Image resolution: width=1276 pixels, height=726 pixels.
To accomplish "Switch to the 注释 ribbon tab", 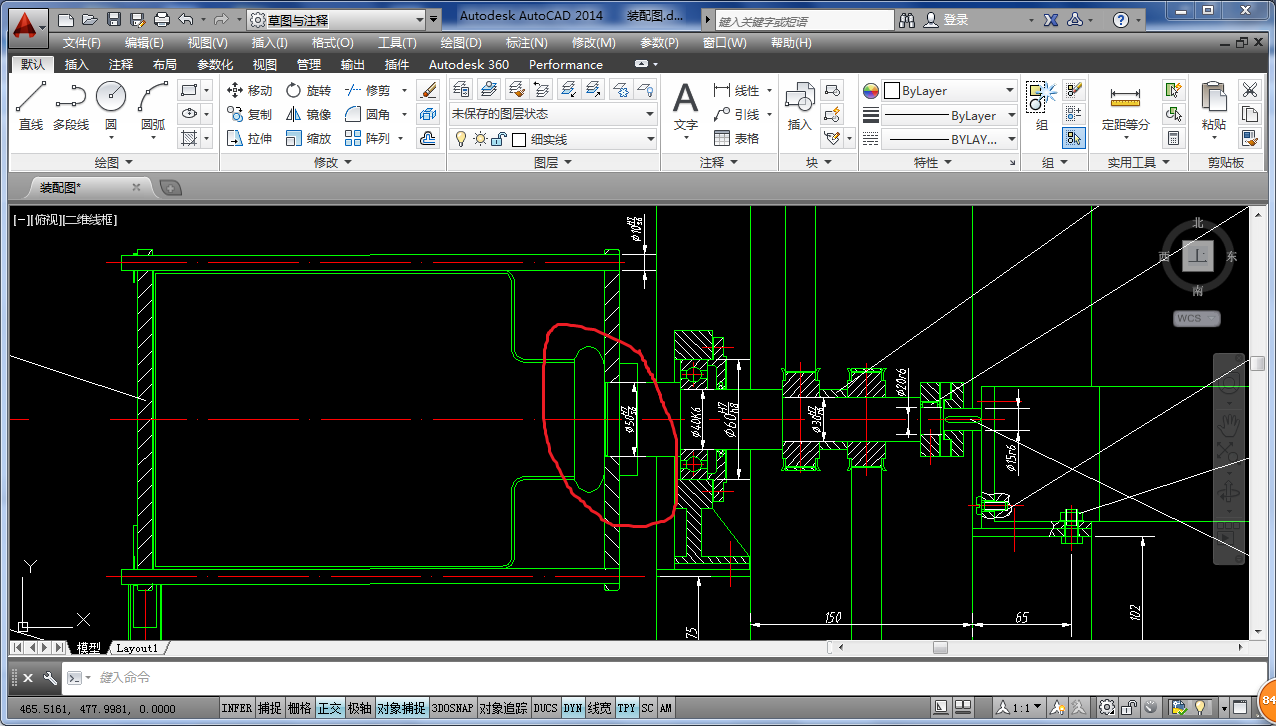I will tap(121, 64).
